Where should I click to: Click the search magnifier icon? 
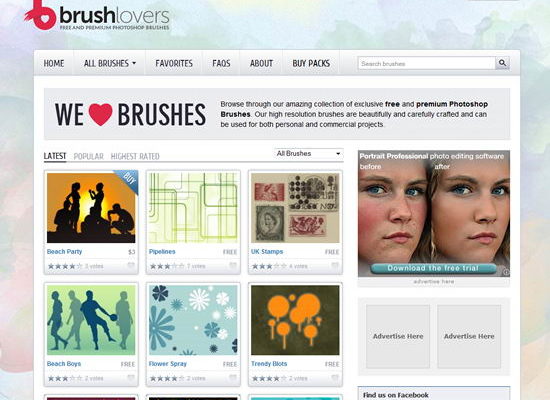(x=502, y=63)
